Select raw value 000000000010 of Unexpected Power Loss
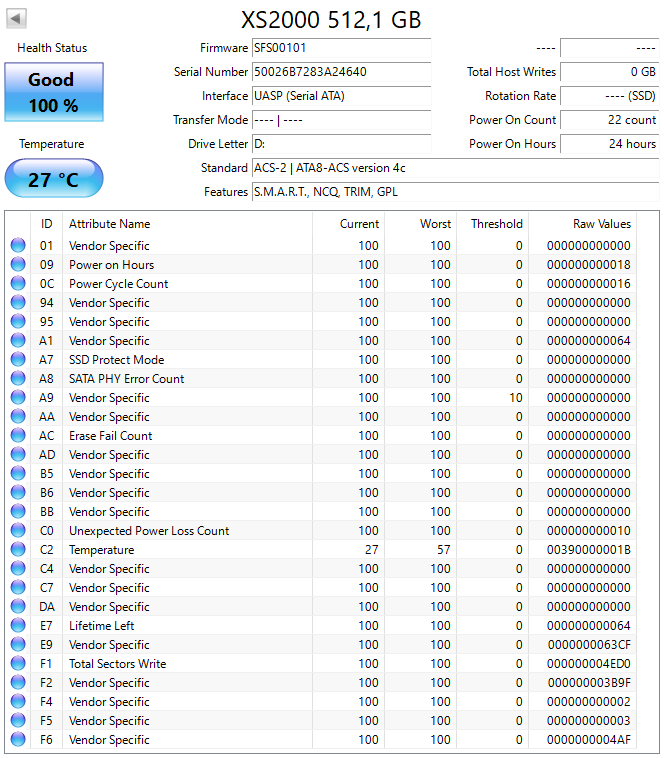 pyautogui.click(x=589, y=531)
